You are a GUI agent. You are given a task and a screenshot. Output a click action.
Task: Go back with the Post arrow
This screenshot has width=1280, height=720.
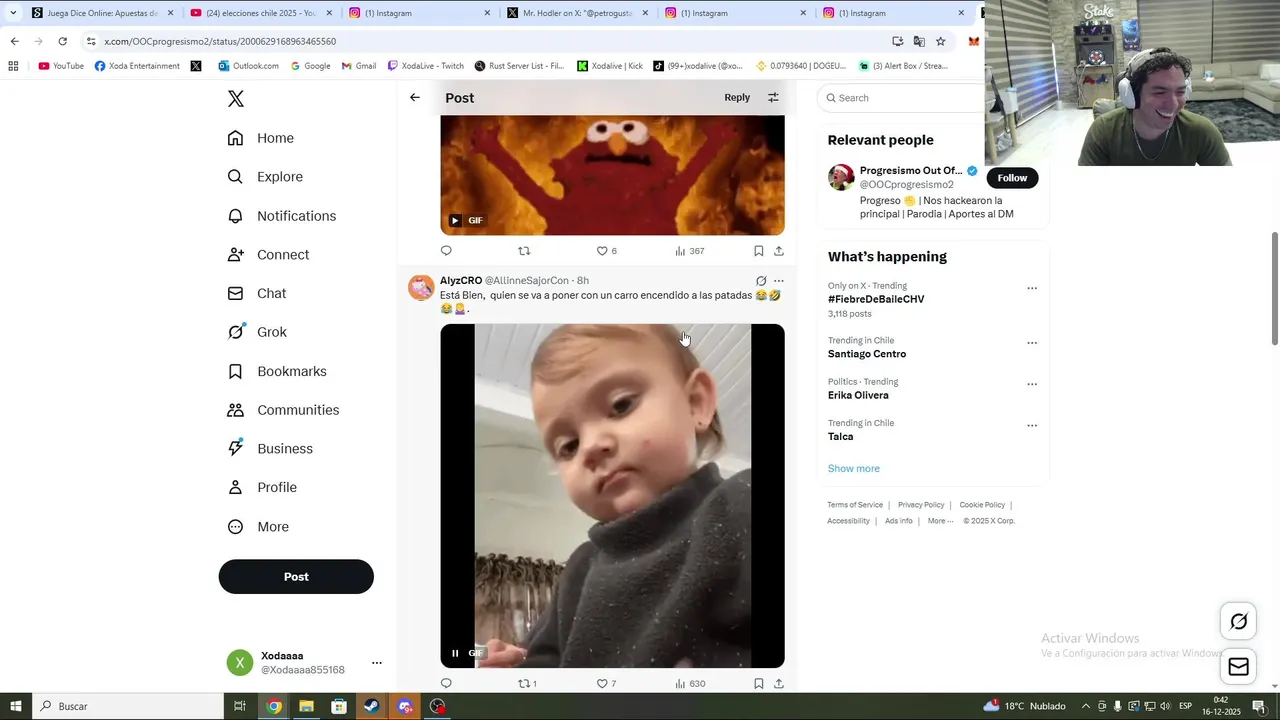pyautogui.click(x=415, y=97)
